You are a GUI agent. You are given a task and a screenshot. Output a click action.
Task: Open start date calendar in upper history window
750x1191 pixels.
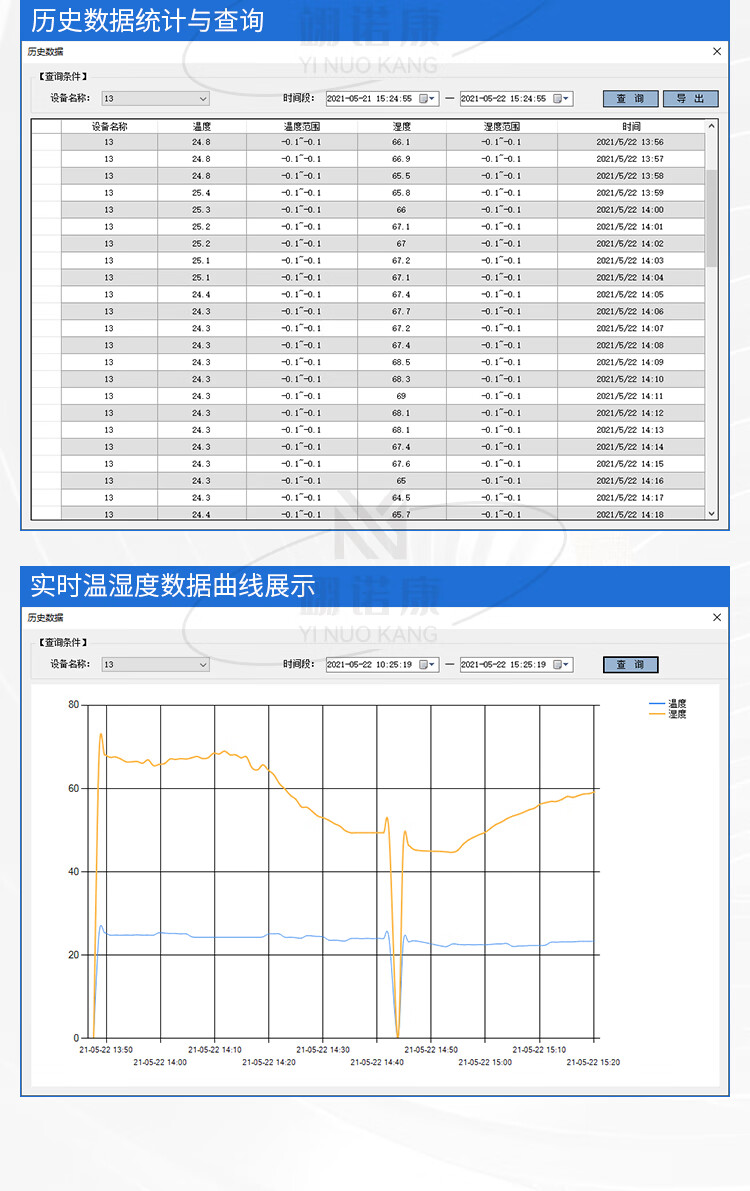coord(428,99)
